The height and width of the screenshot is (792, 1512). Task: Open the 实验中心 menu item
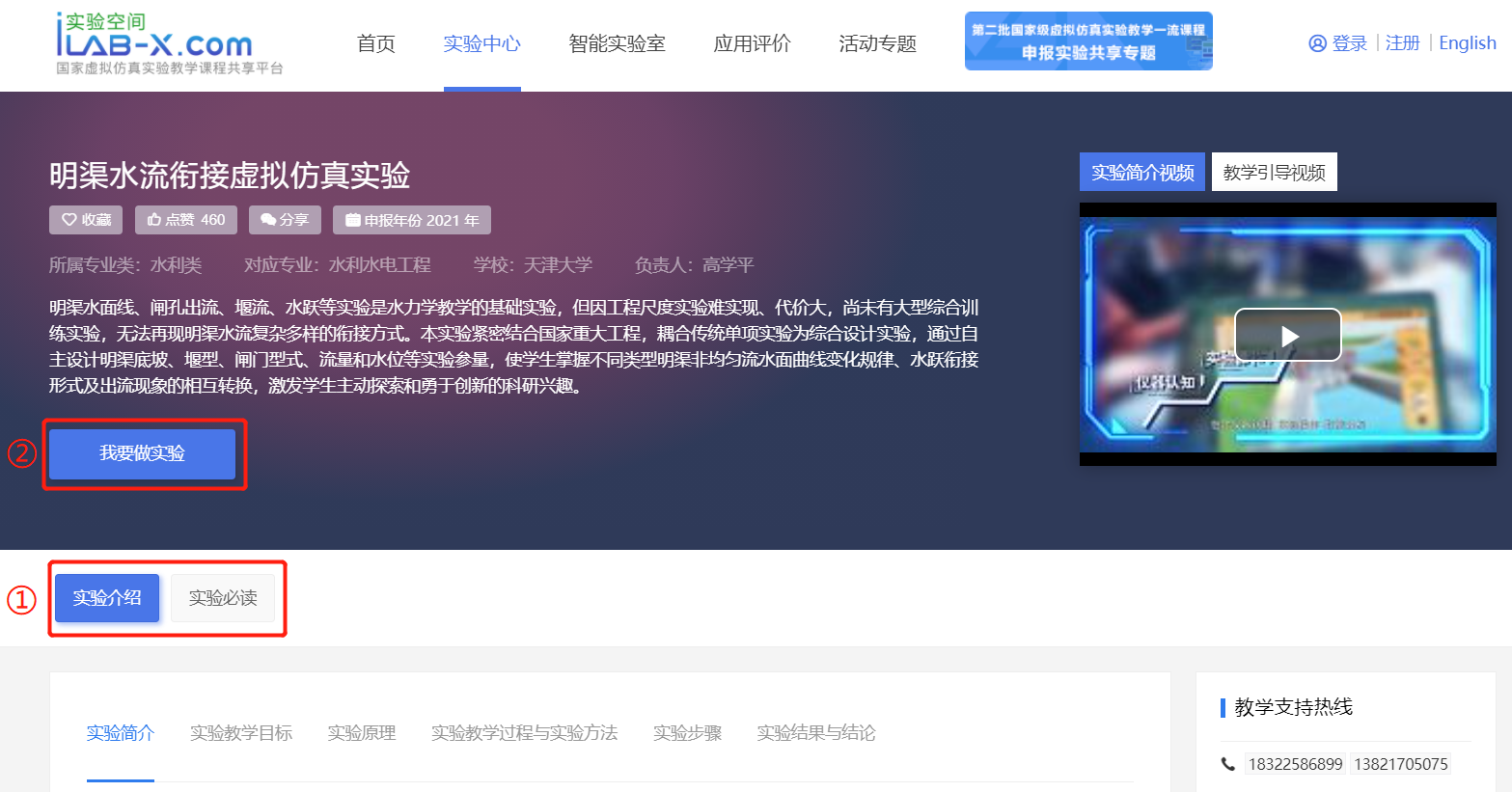481,43
